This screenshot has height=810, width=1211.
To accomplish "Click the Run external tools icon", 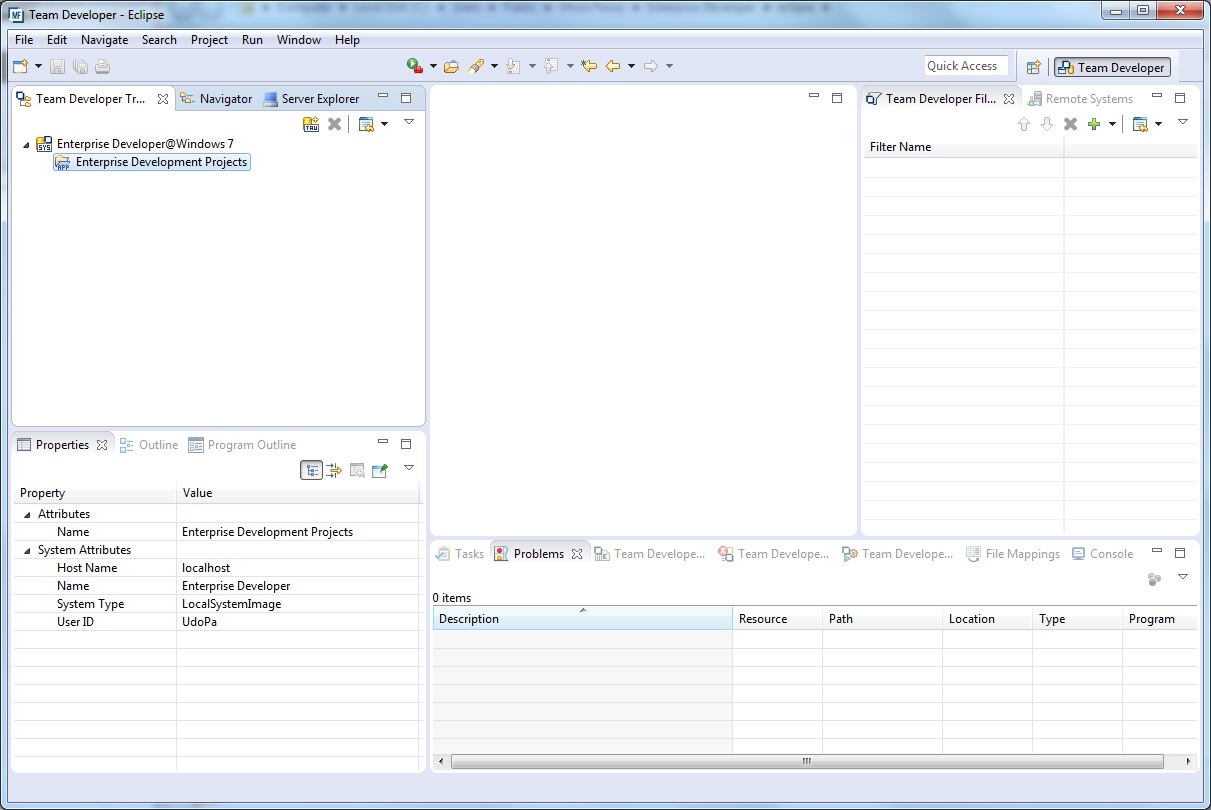I will [x=415, y=66].
